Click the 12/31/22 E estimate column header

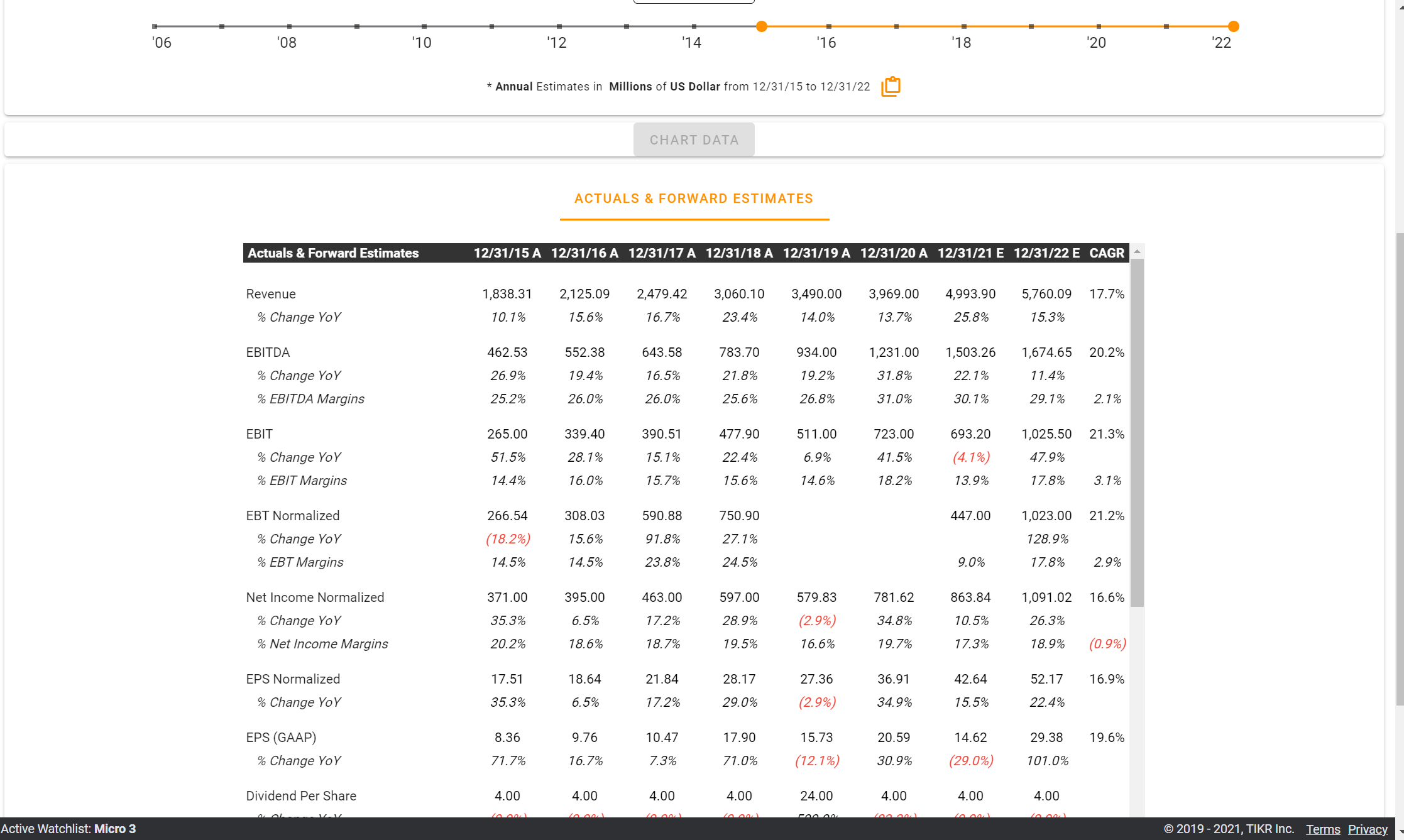click(x=1046, y=253)
